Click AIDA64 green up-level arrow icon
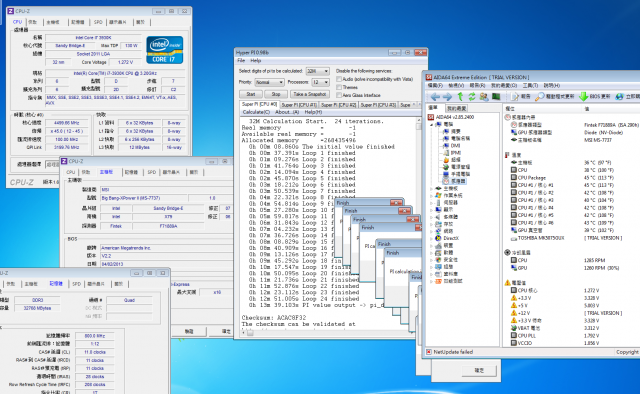The height and width of the screenshot is (394, 640). 460,96
